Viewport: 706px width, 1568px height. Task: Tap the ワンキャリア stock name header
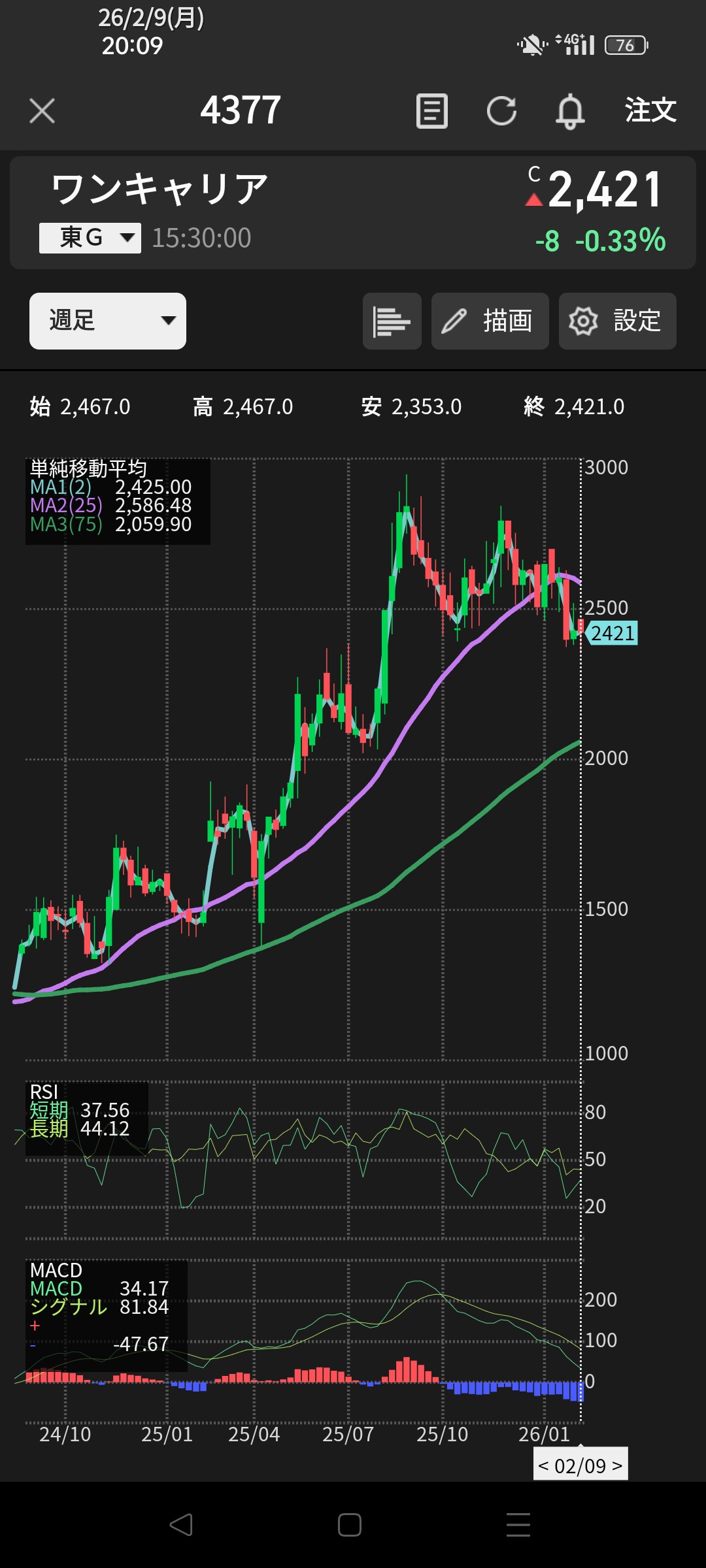tap(160, 189)
